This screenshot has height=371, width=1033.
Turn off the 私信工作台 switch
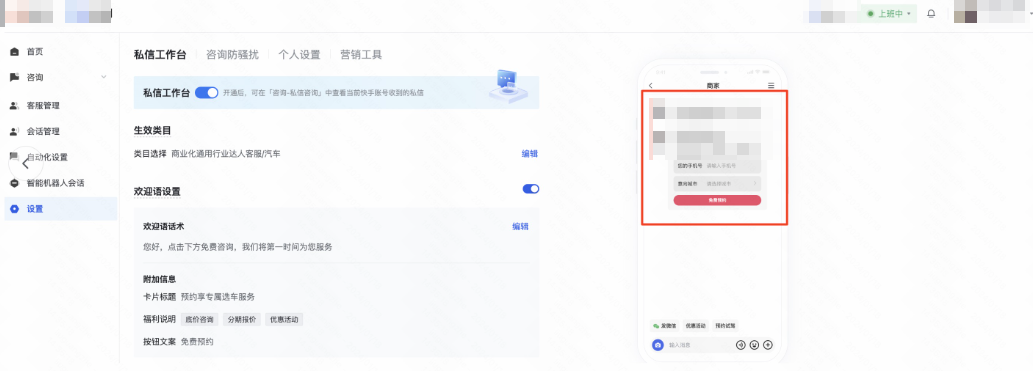[207, 93]
